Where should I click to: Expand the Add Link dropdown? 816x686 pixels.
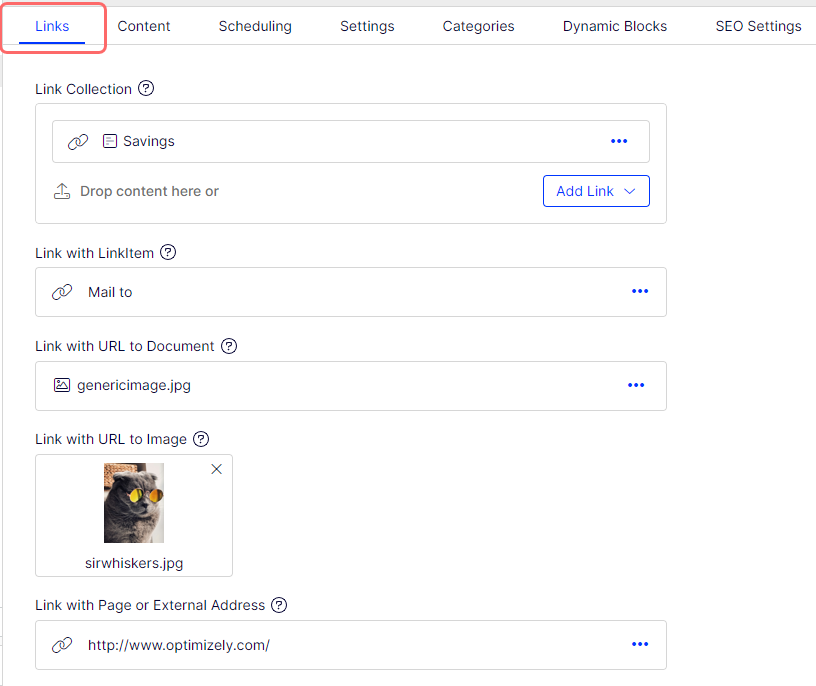pos(596,191)
